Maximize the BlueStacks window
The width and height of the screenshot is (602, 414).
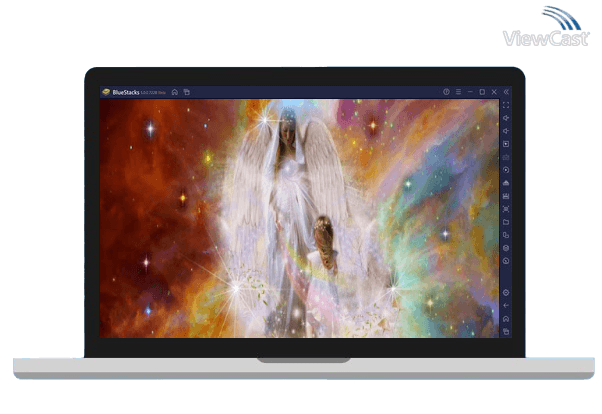tap(482, 92)
